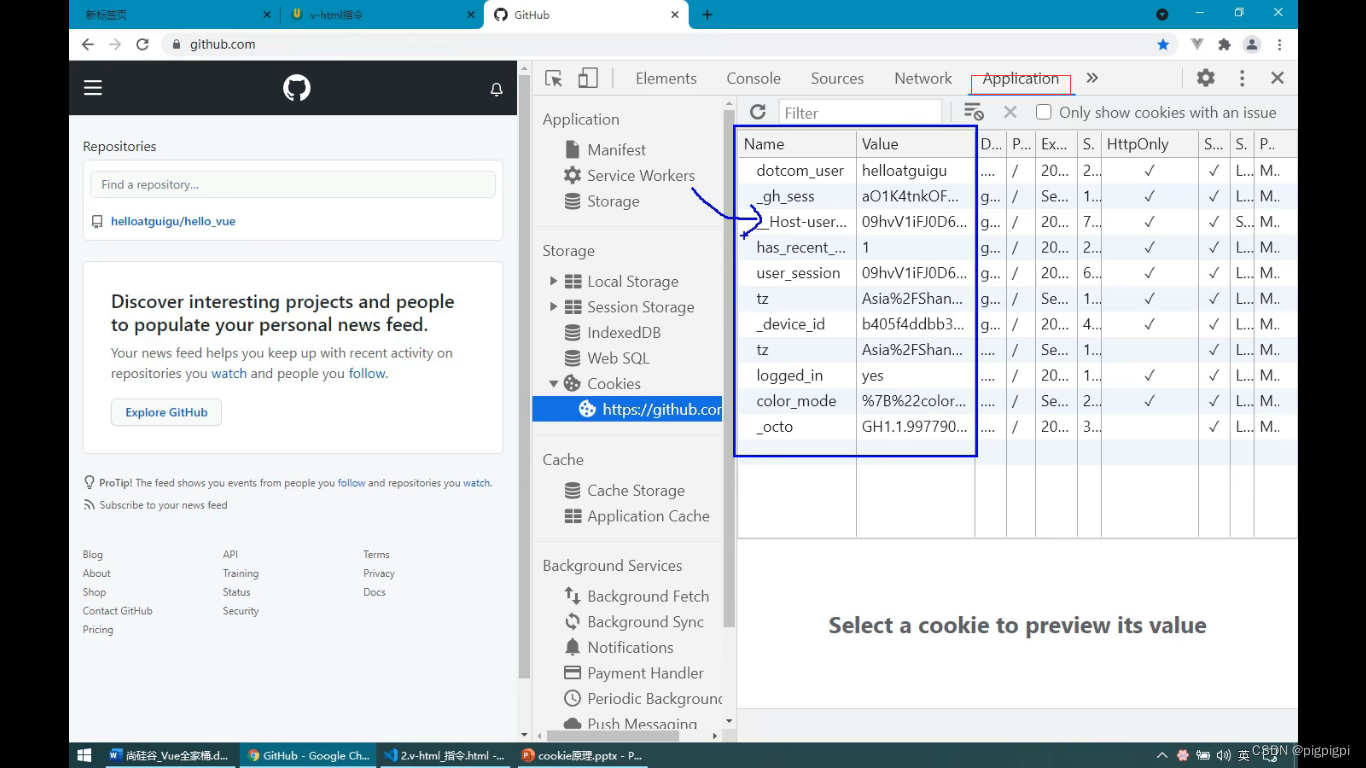Select Web SQL in the sidebar
1366x768 pixels.
coord(618,358)
